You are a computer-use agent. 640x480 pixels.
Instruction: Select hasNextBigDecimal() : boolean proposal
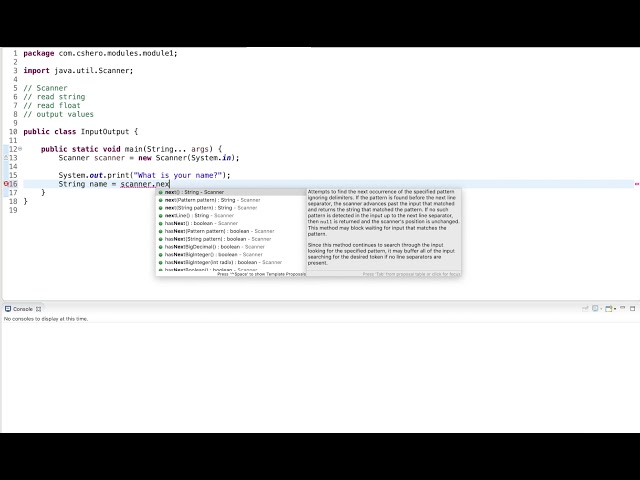pos(231,247)
